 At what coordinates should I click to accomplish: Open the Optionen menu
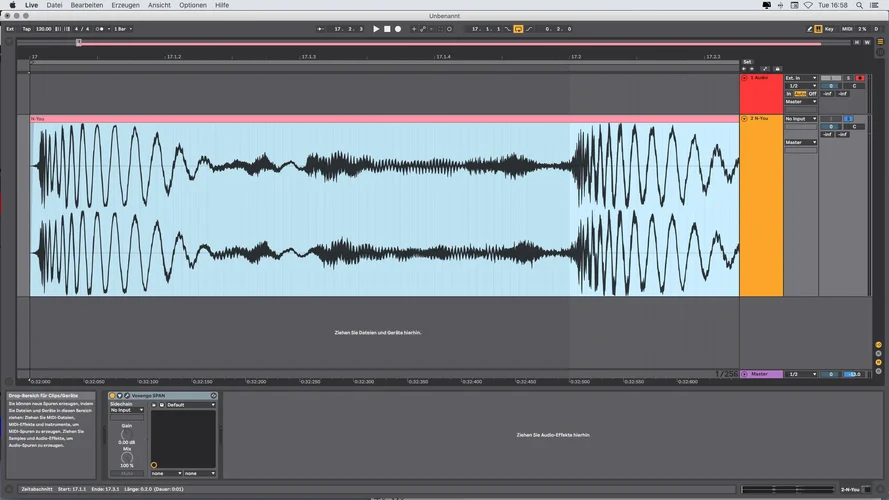pyautogui.click(x=193, y=5)
